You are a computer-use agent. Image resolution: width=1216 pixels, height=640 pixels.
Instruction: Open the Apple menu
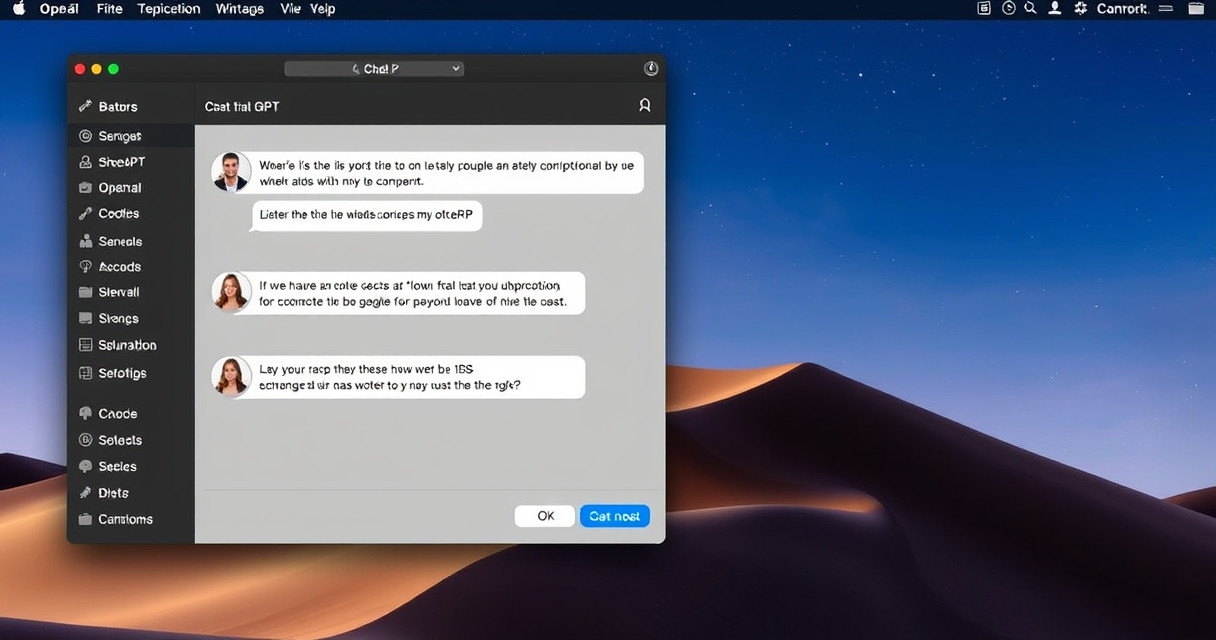[18, 9]
